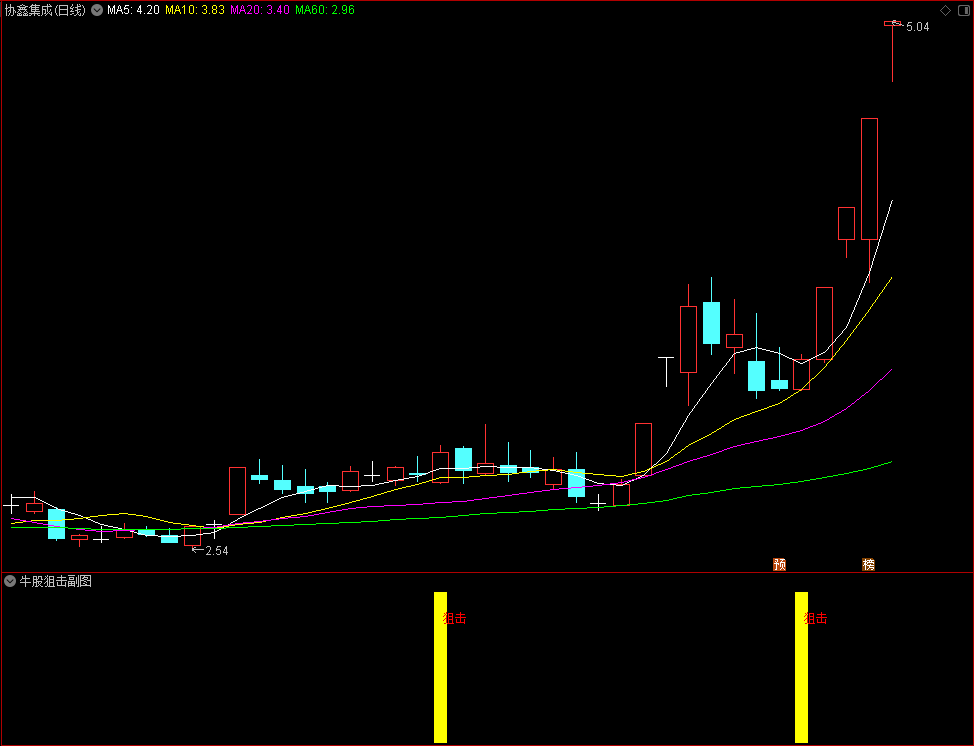The height and width of the screenshot is (746, 974).
Task: Open main chart indicator dropdown arrow
Action: (x=97, y=10)
